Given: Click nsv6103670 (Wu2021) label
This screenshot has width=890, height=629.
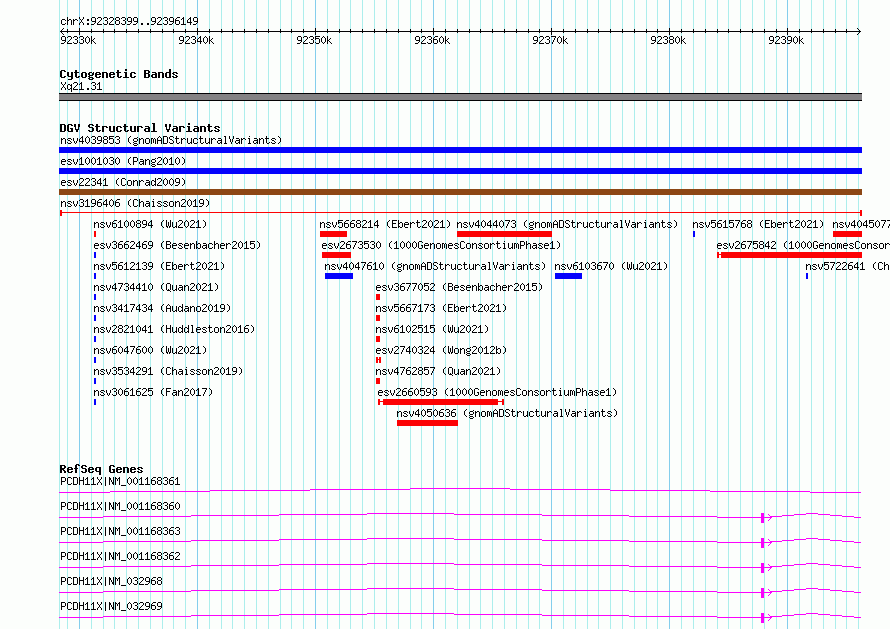Looking at the screenshot, I should (x=611, y=266).
